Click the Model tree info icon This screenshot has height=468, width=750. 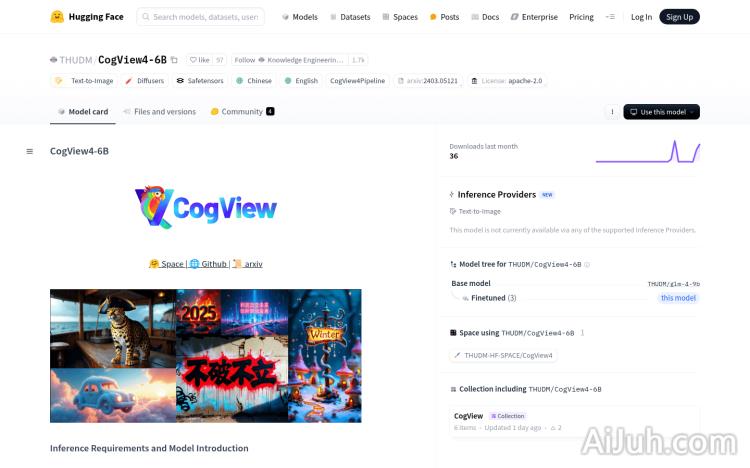[587, 265]
